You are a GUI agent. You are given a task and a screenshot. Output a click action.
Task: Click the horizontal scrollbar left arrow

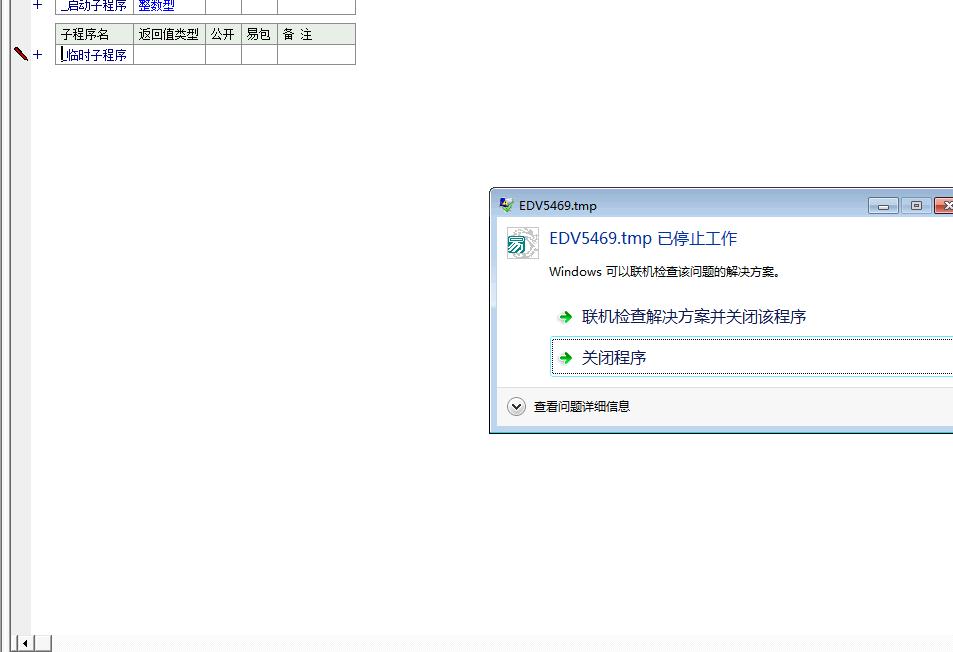pos(25,643)
